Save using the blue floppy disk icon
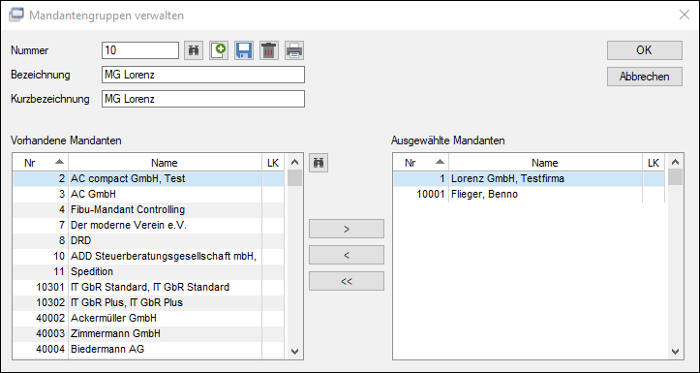The height and width of the screenshot is (373, 700). pos(244,50)
